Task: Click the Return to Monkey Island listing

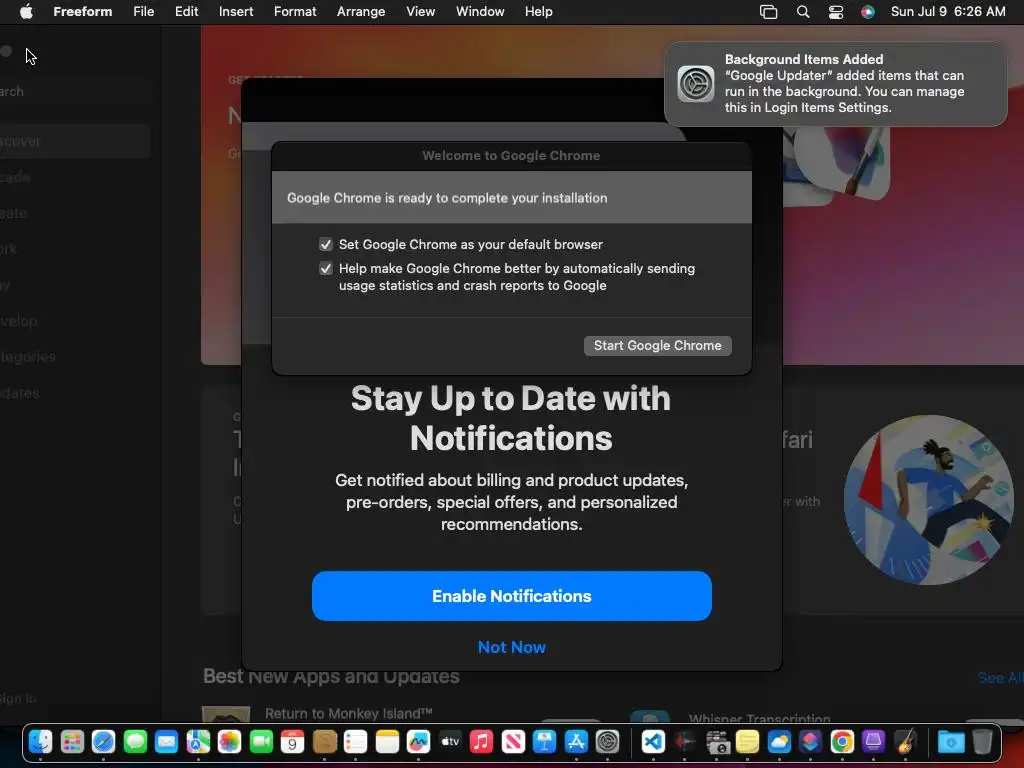Action: coord(348,713)
